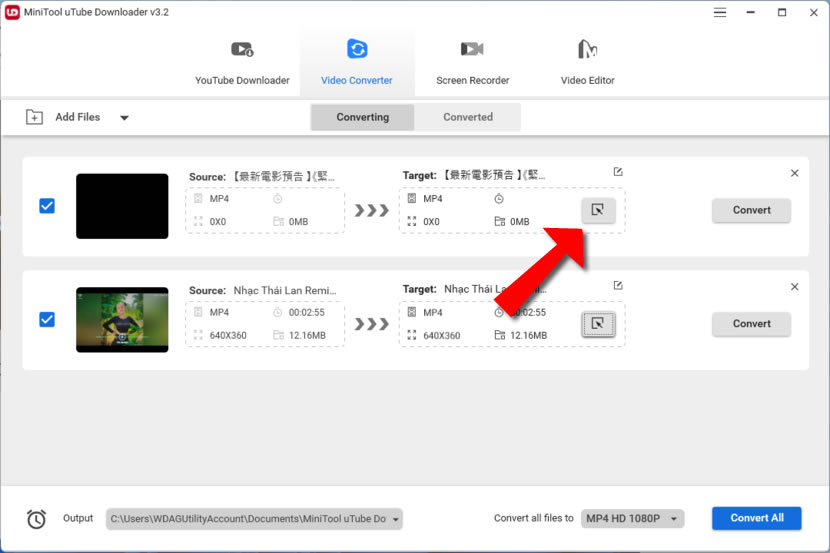This screenshot has height=553, width=830.
Task: Click the Nhạc Thái Lan Remi... source title
Action: (285, 290)
